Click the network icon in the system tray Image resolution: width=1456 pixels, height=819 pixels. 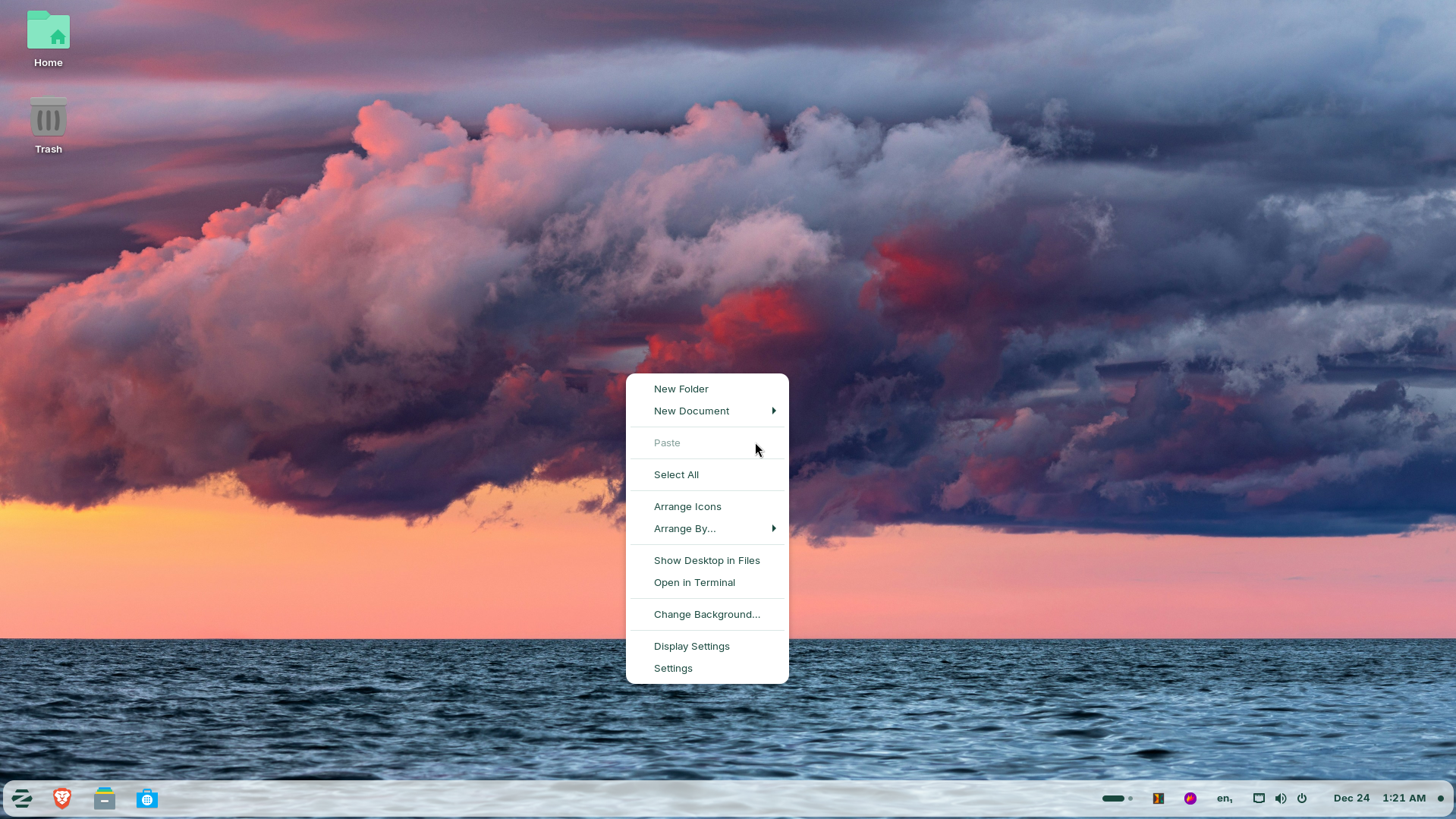1259,798
